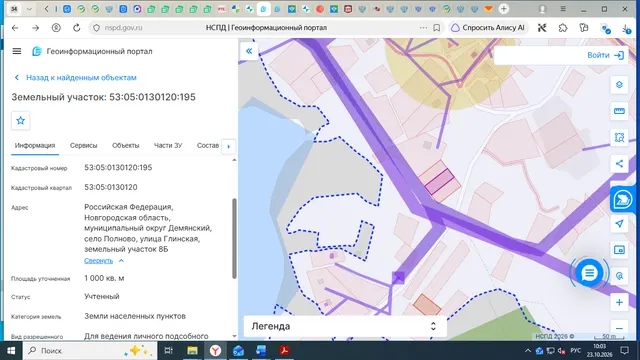Image resolution: width=640 pixels, height=360 pixels.
Task: Select cadastral number value 53:05:0130120:195
Action: point(118,167)
